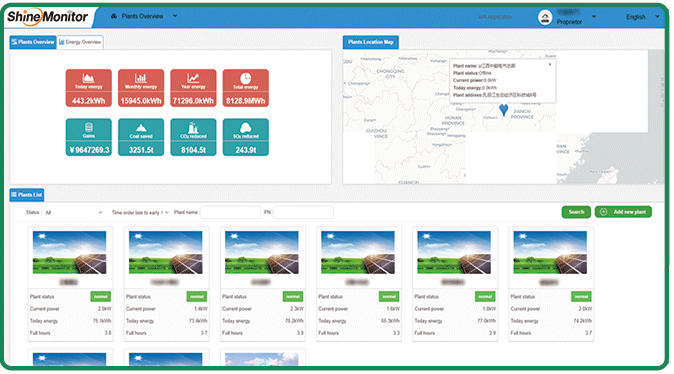Screen dimensions: 674x374
Task: Open the CO2 reduced factory tile
Action: tap(193, 137)
